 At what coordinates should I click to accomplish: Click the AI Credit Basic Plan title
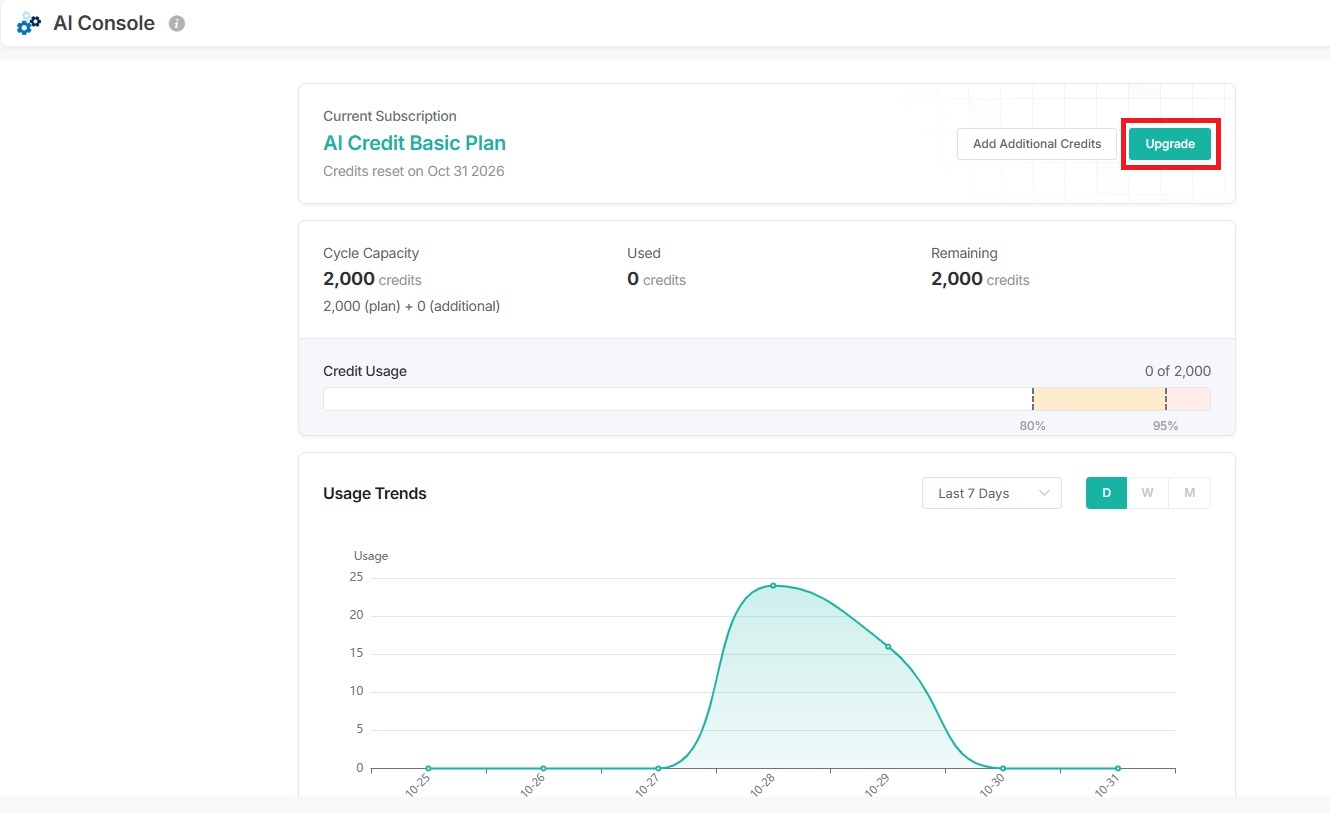tap(414, 143)
